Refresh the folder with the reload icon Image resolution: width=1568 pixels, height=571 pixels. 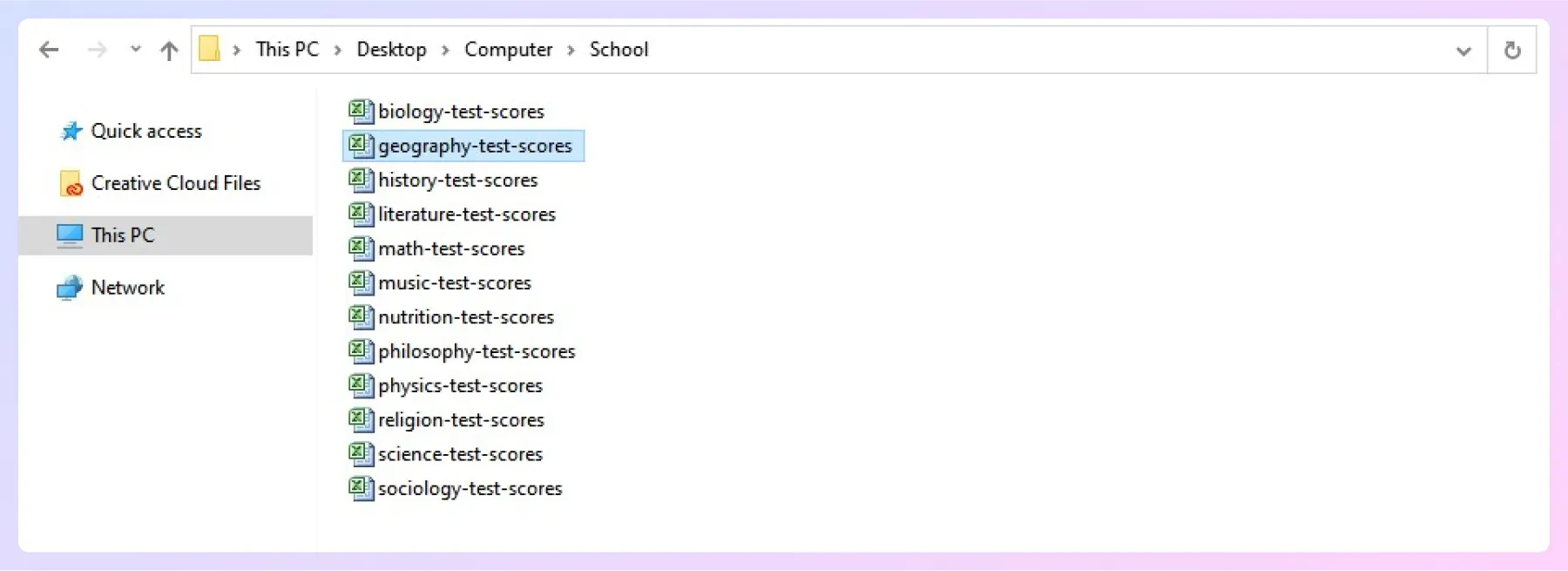click(1512, 51)
